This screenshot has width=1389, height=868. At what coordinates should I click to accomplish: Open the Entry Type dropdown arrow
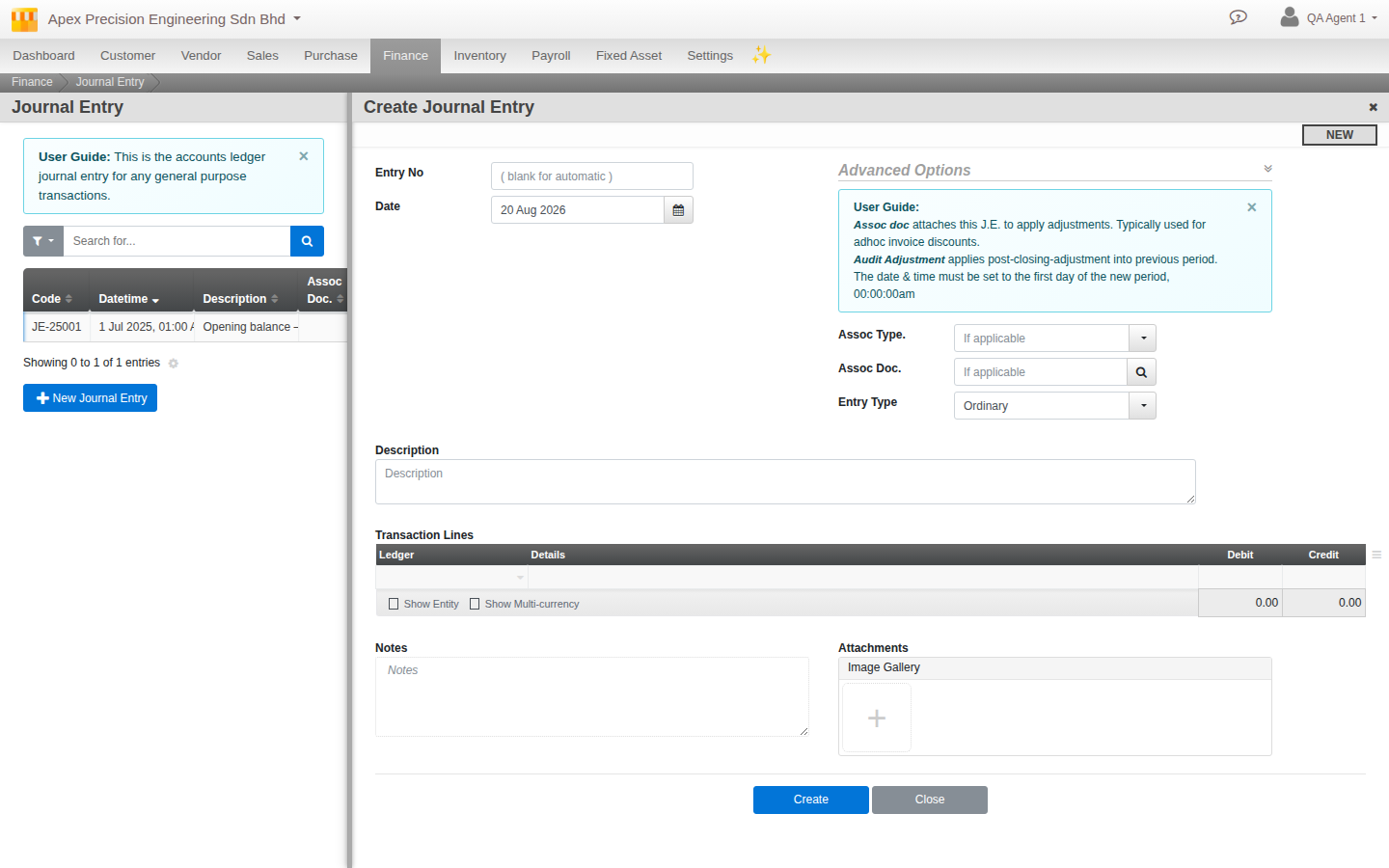[1143, 406]
